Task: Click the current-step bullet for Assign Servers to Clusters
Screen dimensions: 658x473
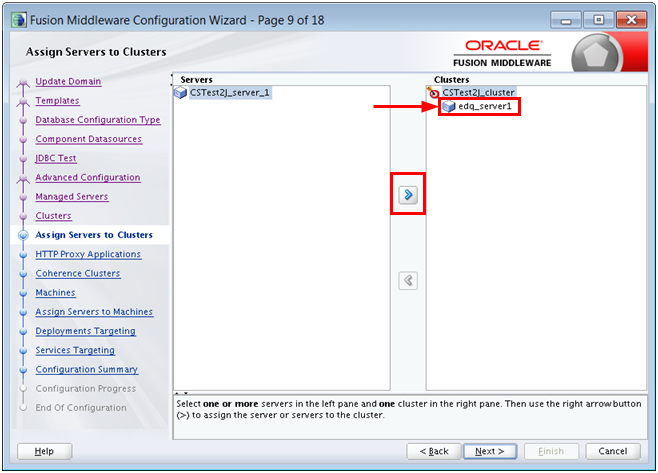Action: (23, 235)
